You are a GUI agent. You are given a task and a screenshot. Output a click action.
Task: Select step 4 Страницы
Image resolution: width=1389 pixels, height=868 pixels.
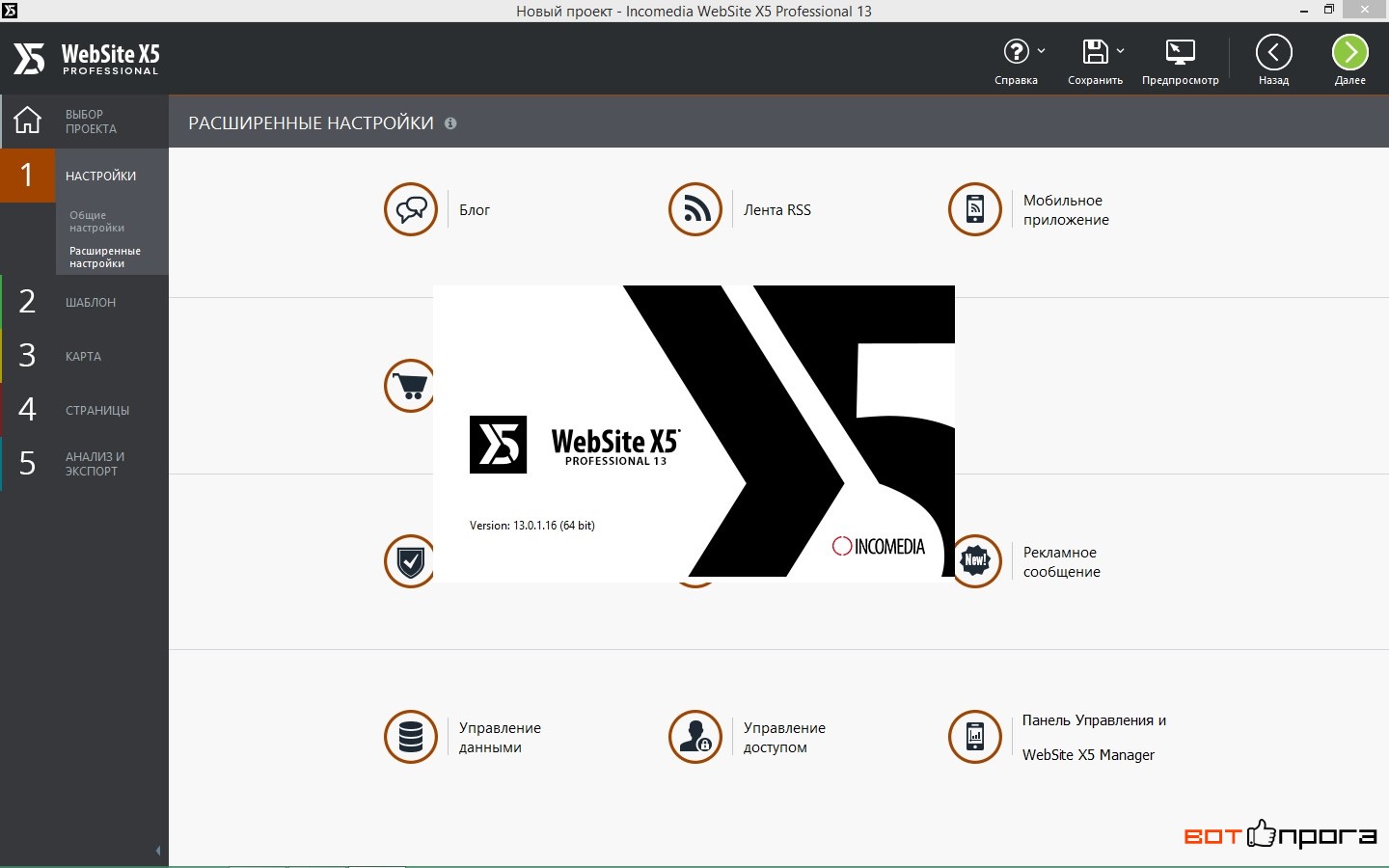(84, 410)
